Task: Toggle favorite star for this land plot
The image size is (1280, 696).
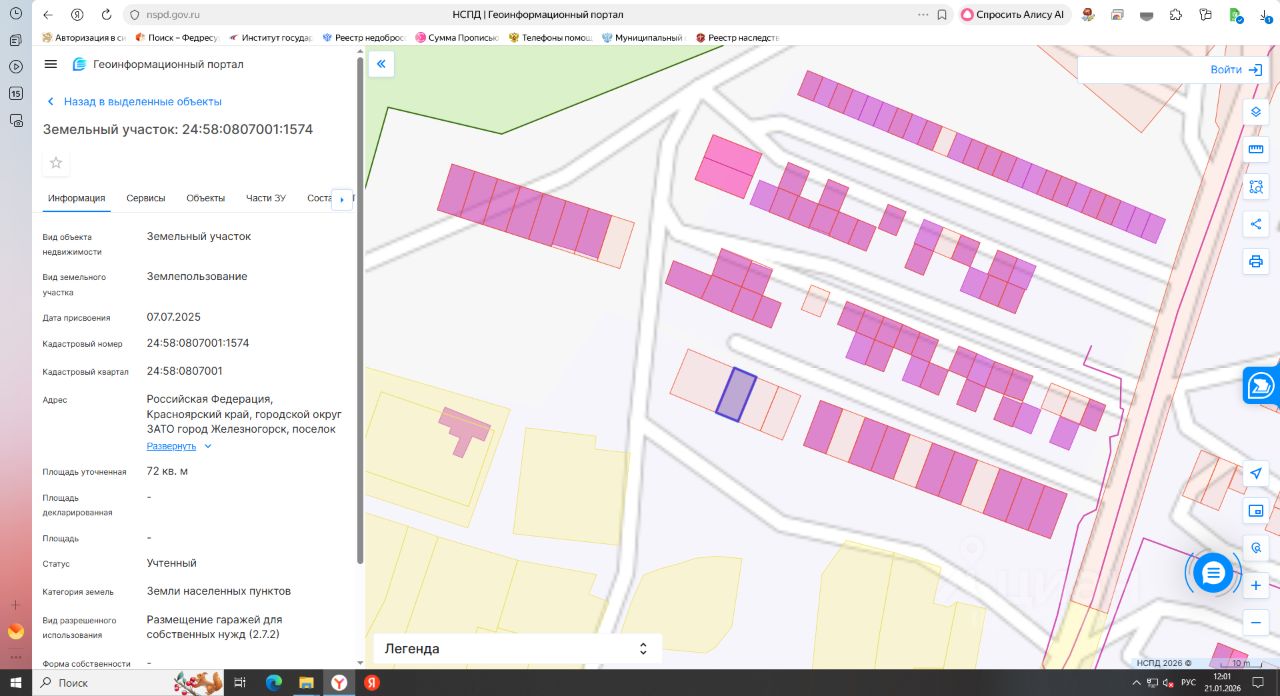Action: pyautogui.click(x=56, y=163)
